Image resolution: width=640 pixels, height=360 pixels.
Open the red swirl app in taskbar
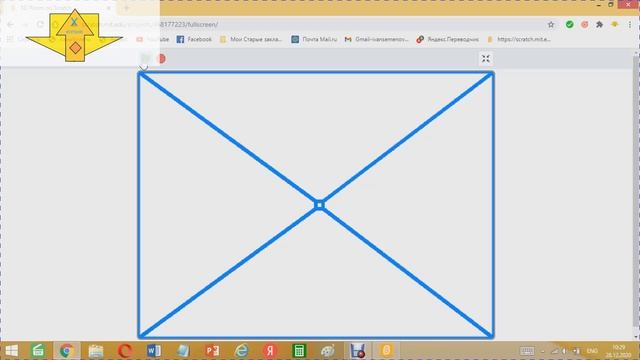tap(124, 351)
